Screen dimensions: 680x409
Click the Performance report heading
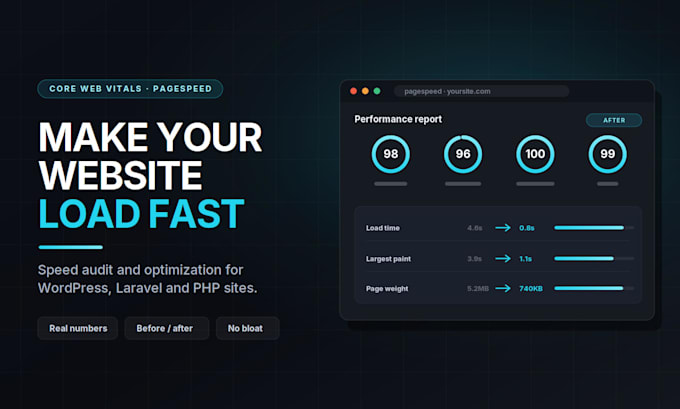pos(398,119)
